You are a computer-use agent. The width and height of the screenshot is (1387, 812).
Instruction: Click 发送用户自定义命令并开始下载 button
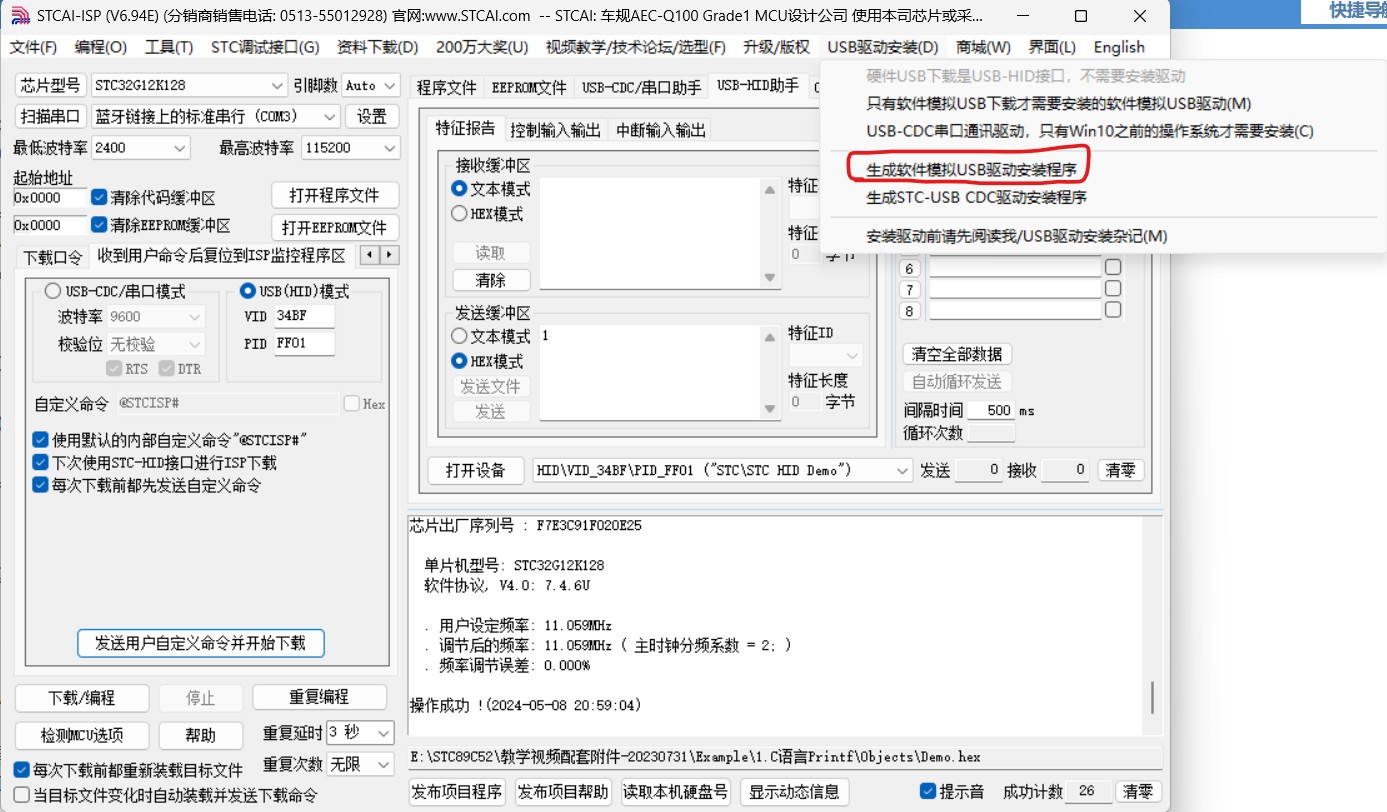(x=200, y=643)
